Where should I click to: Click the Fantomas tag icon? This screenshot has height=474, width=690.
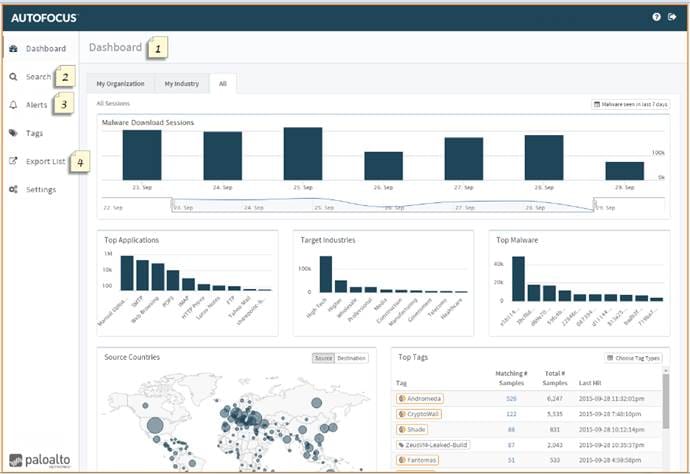tap(401, 460)
